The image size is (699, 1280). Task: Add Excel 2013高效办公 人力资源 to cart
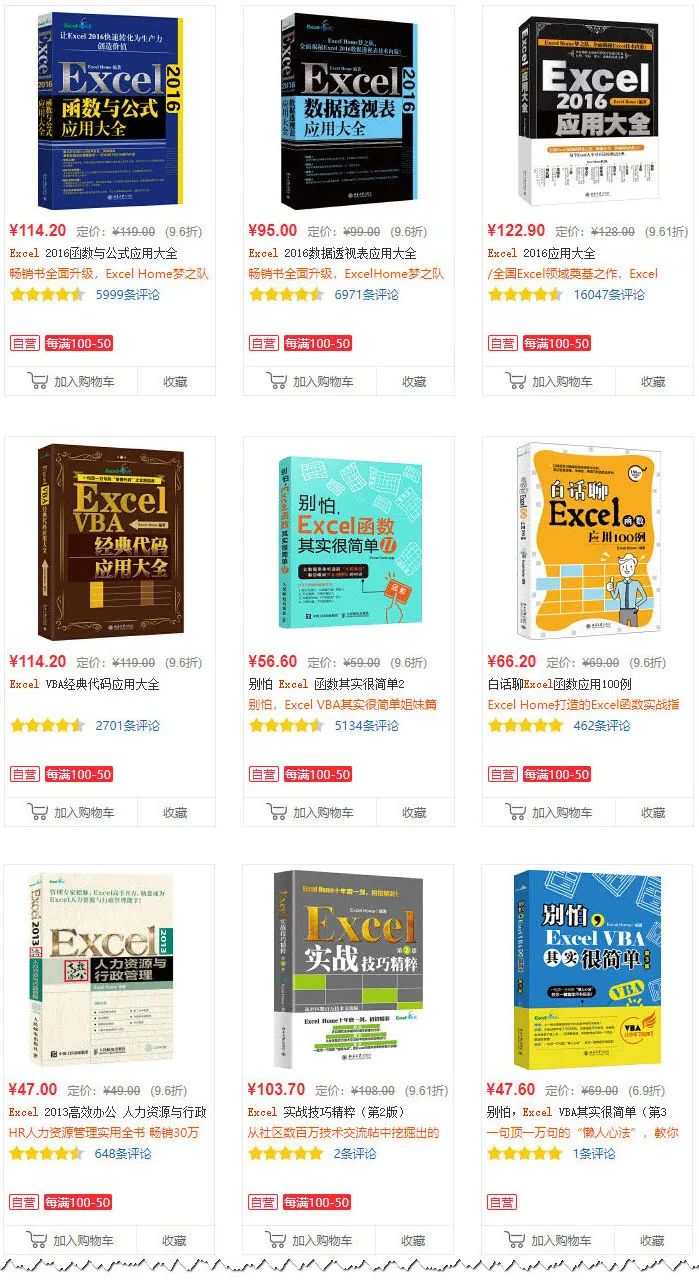pyautogui.click(x=70, y=1240)
